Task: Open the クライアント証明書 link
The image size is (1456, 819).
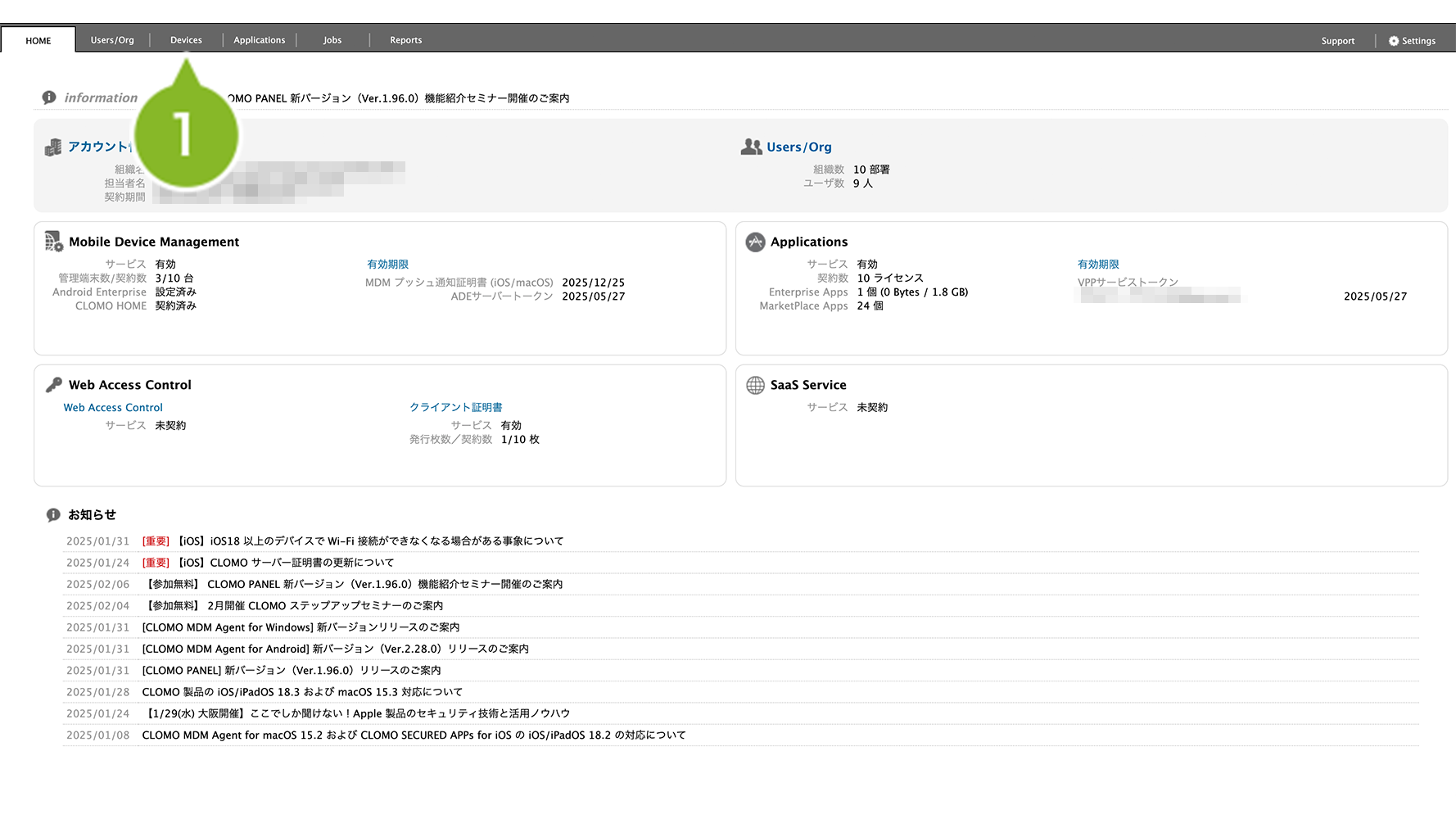Action: tap(455, 408)
